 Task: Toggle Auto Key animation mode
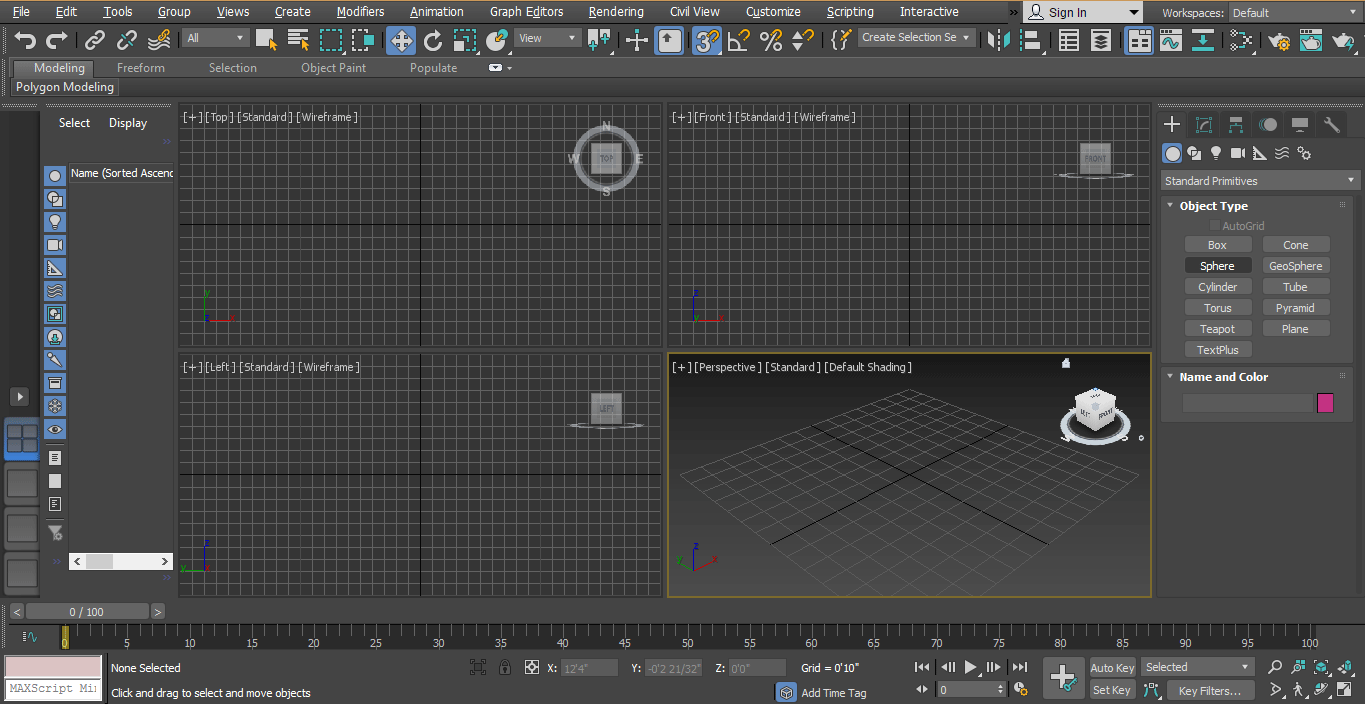tap(1112, 667)
